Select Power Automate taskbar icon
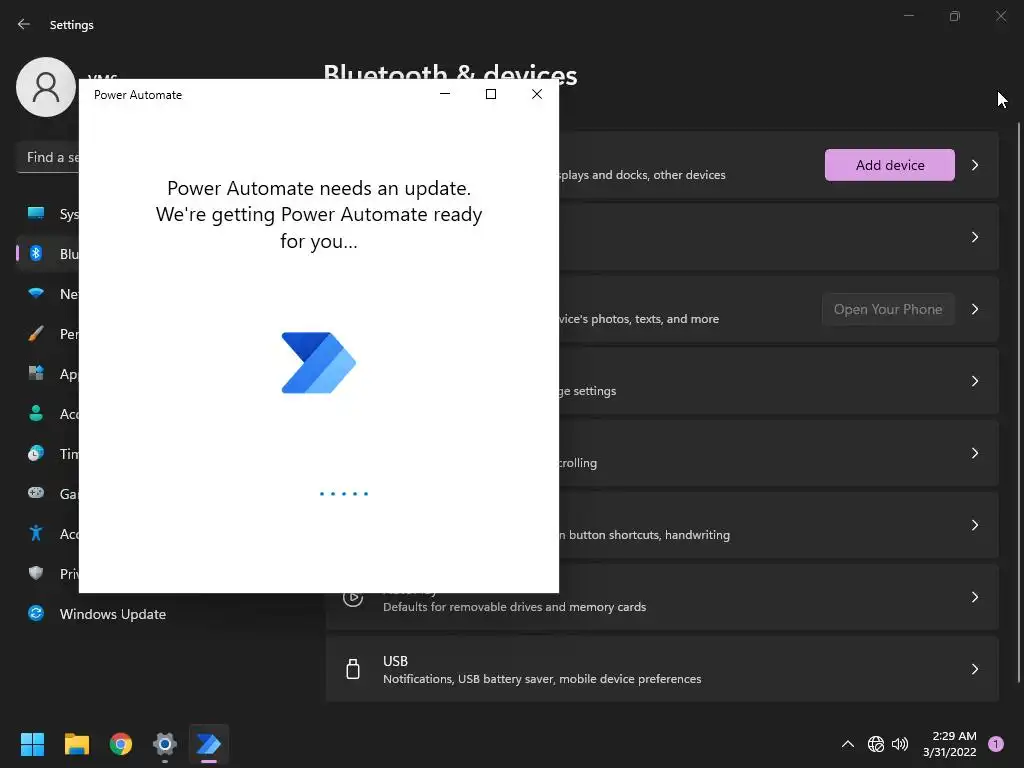1024x768 pixels. [209, 744]
